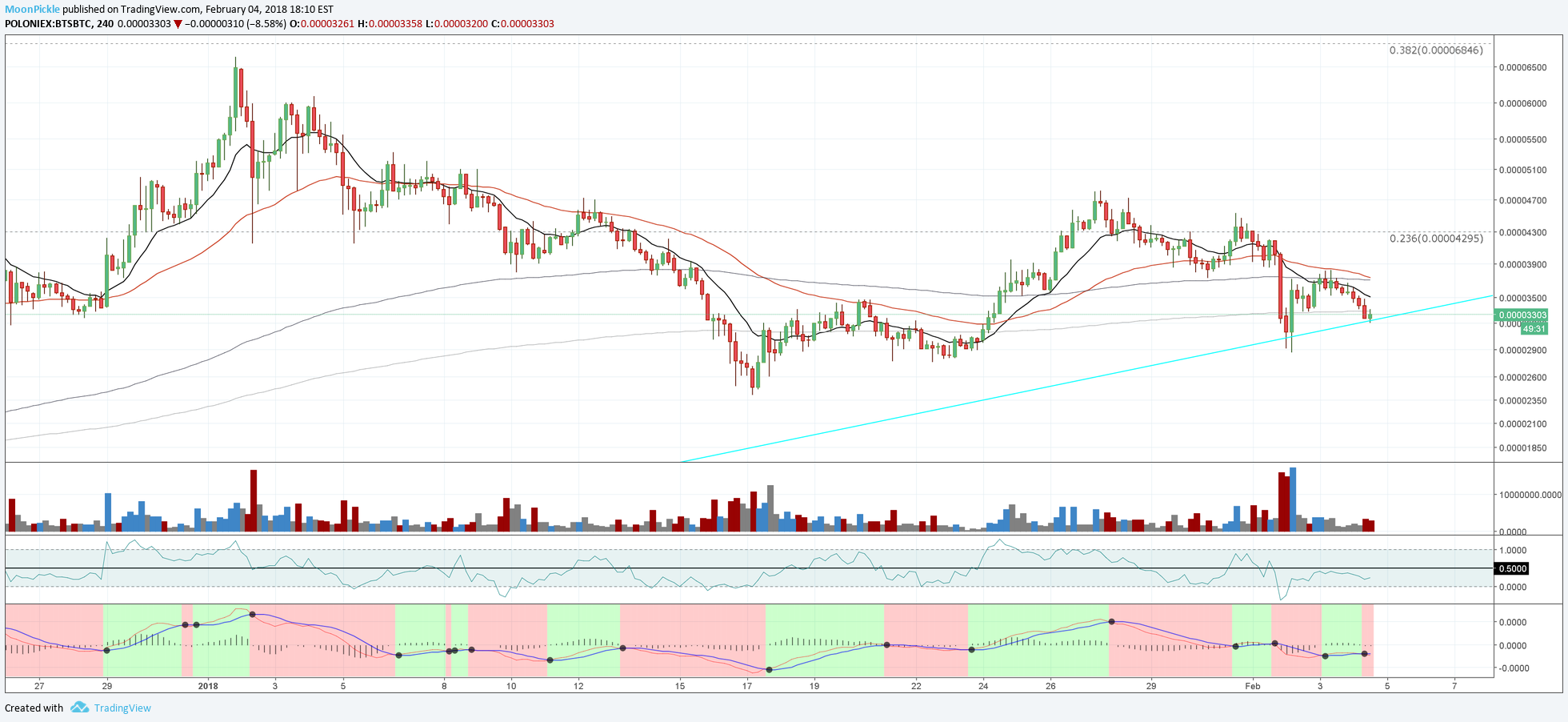Click the 1.0000 oscillator axis label
This screenshot has height=722, width=1568.
1513,551
